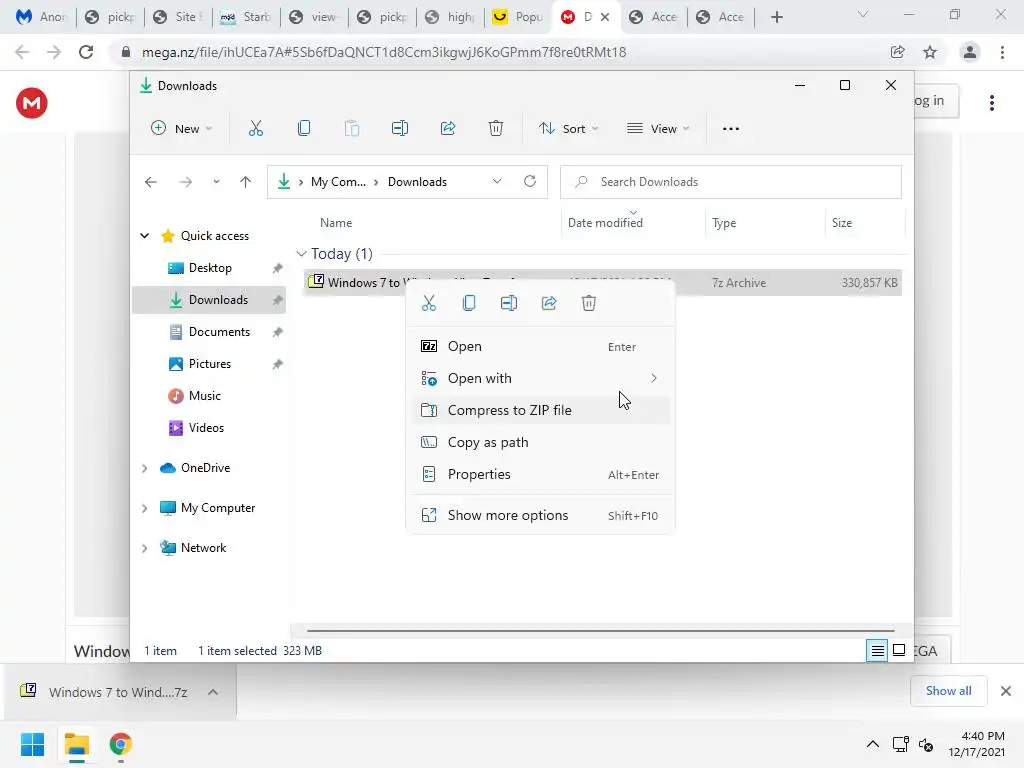Click the Search Downloads field

[x=731, y=182]
